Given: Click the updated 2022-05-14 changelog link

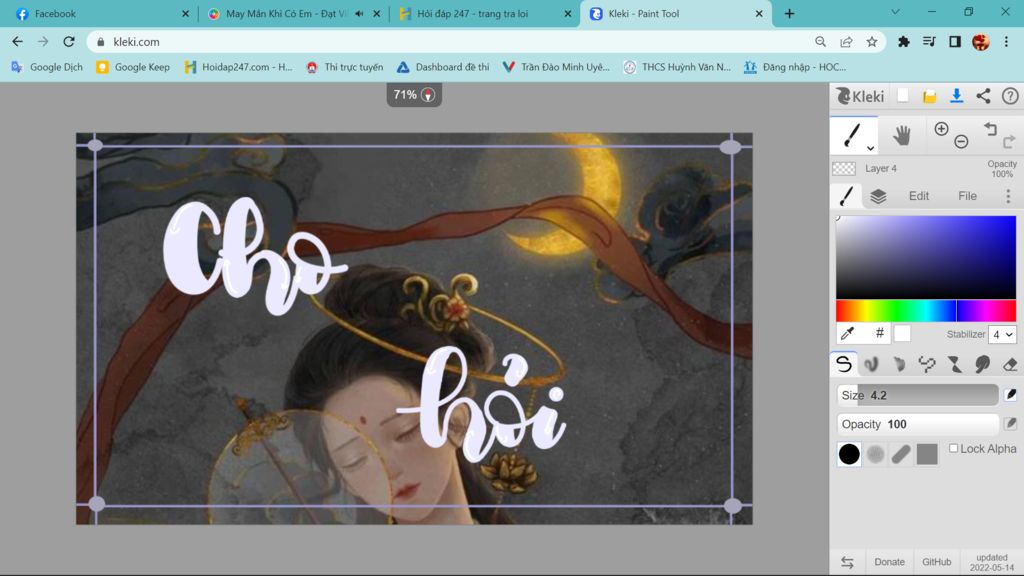Looking at the screenshot, I should 991,562.
